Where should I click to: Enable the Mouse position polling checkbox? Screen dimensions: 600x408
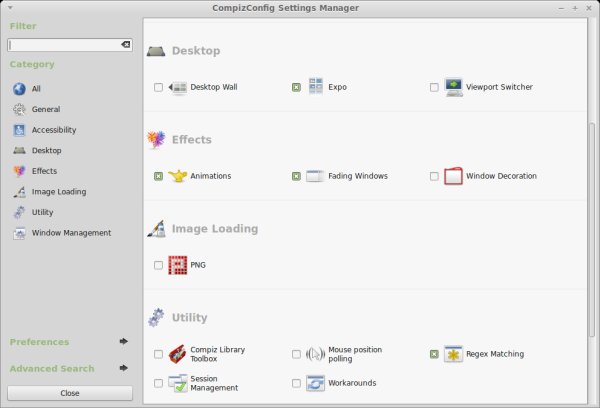coord(296,354)
